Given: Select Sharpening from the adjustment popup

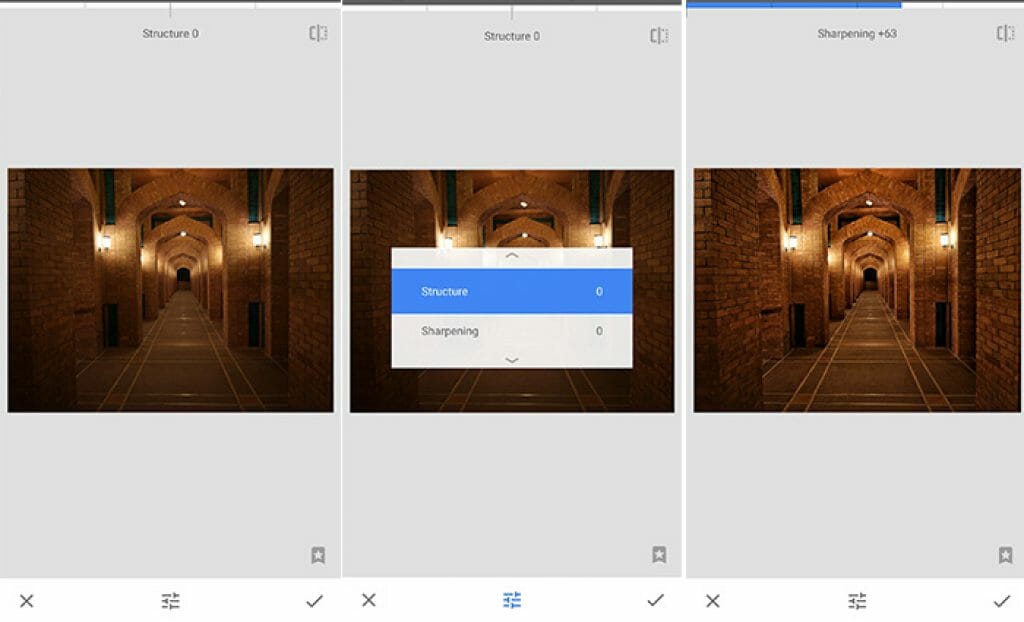Looking at the screenshot, I should coord(512,331).
